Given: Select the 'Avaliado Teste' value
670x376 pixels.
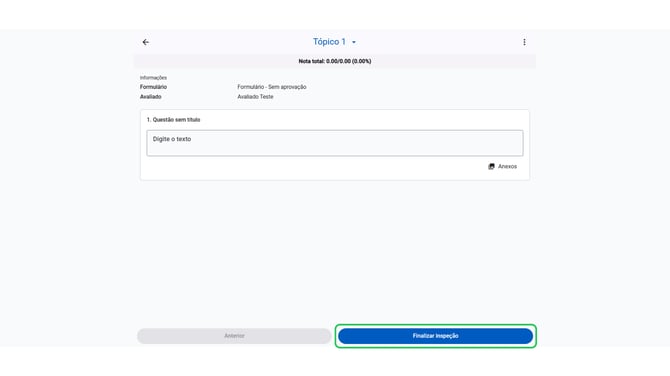Looking at the screenshot, I should [x=255, y=97].
